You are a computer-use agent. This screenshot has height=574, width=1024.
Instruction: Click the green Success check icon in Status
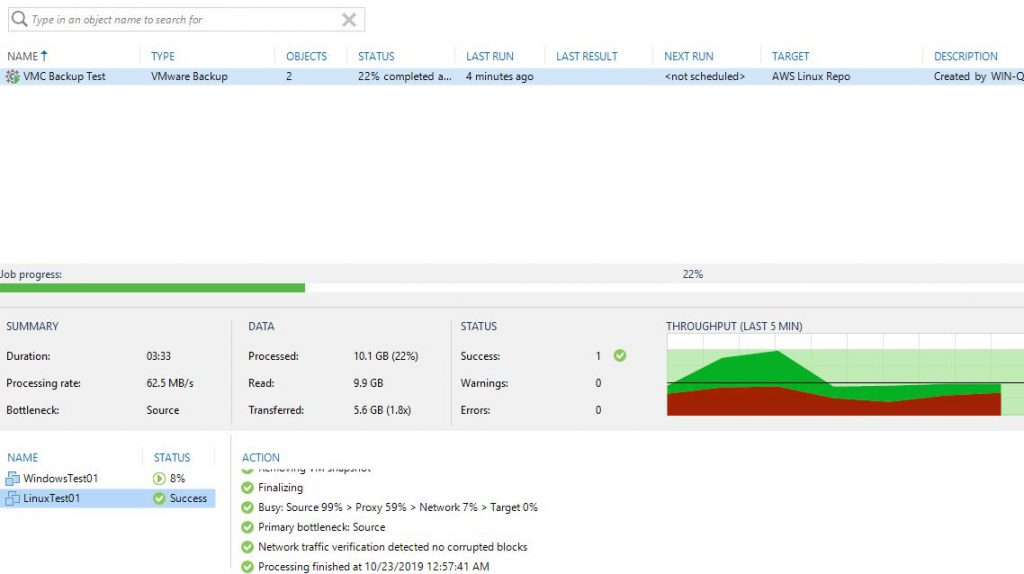pyautogui.click(x=620, y=356)
